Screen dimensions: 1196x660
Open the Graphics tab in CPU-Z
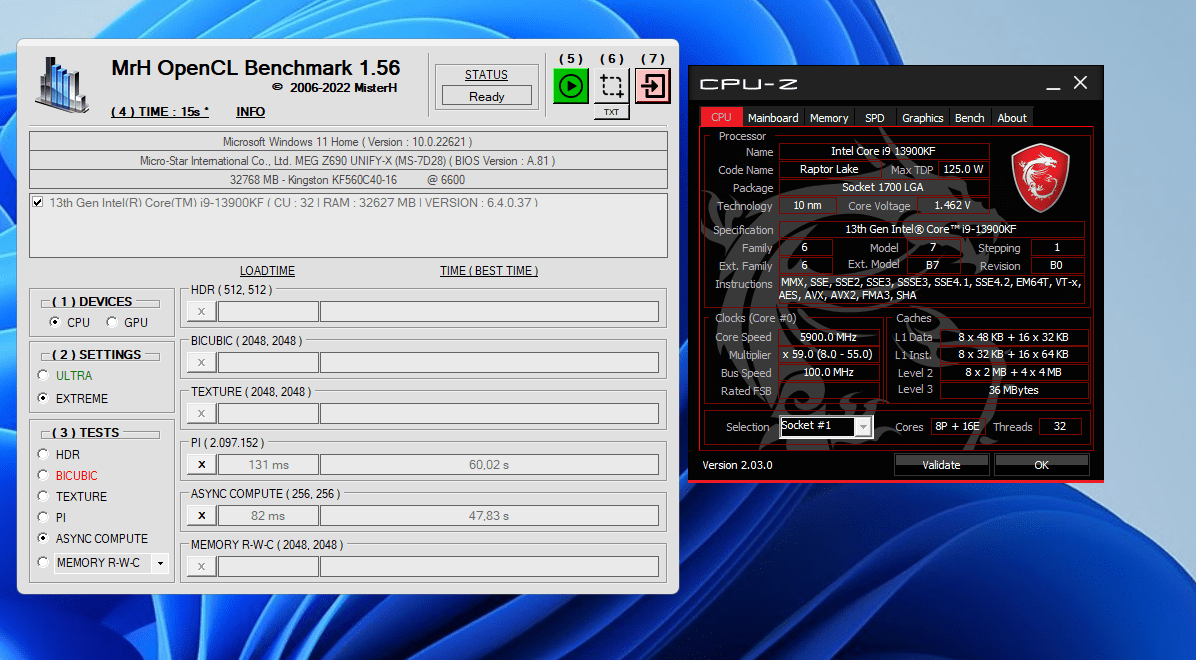coord(922,118)
